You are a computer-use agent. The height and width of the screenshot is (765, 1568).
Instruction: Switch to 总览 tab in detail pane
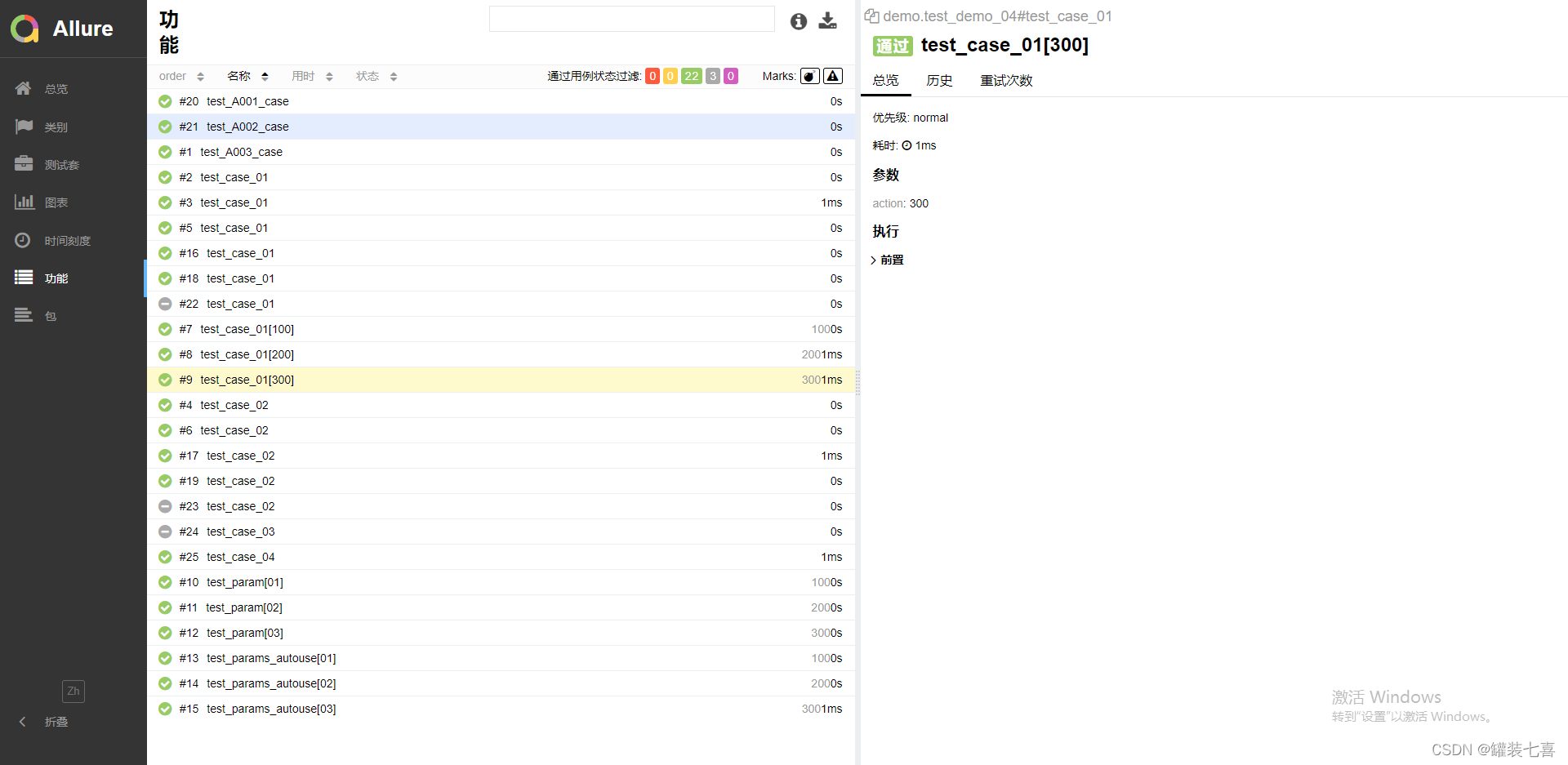[x=885, y=80]
